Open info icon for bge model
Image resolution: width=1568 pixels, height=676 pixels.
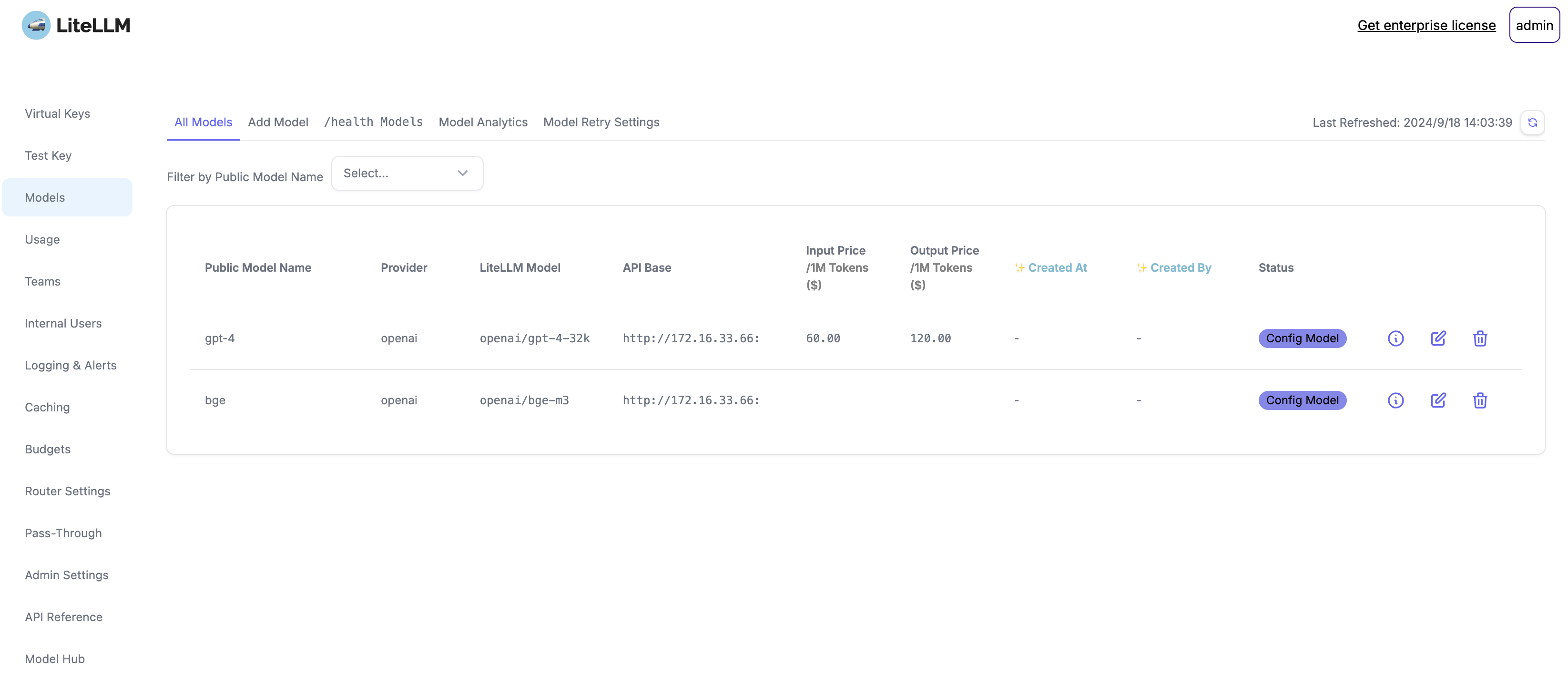tap(1395, 400)
